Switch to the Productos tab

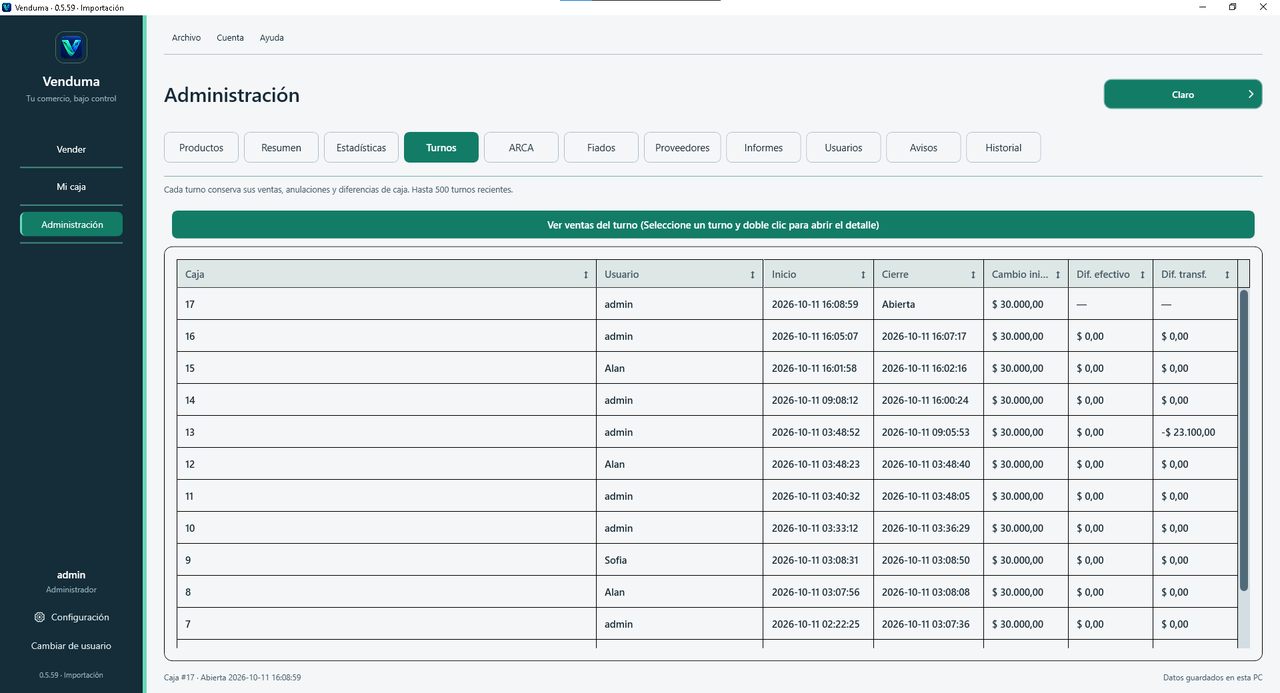(x=201, y=147)
